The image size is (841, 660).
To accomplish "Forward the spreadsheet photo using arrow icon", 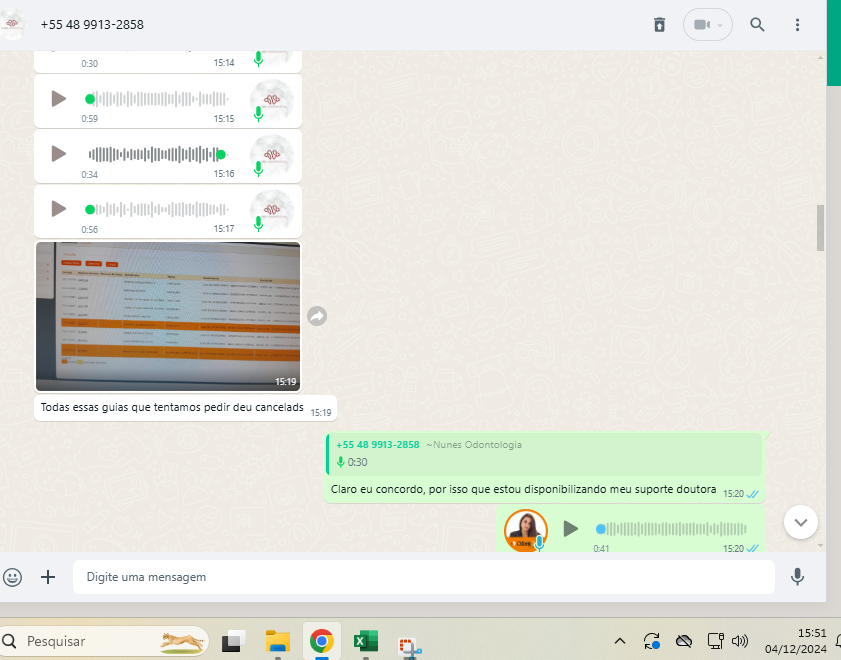I will click(317, 316).
